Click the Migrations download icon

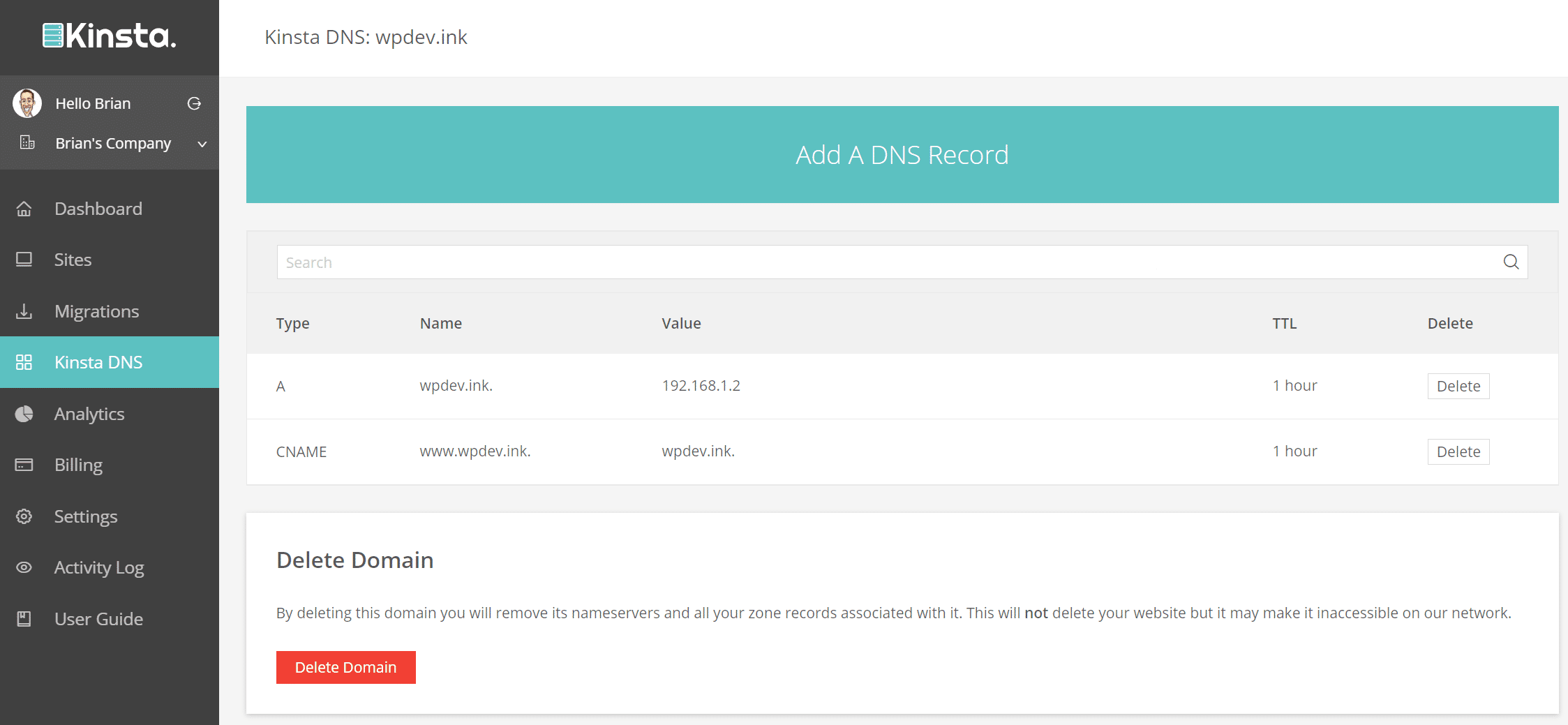[x=24, y=311]
